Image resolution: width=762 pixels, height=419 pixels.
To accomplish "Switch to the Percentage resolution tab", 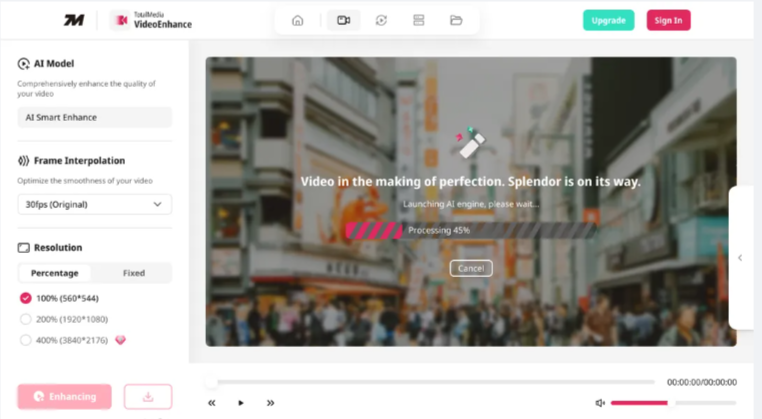I will 55,273.
